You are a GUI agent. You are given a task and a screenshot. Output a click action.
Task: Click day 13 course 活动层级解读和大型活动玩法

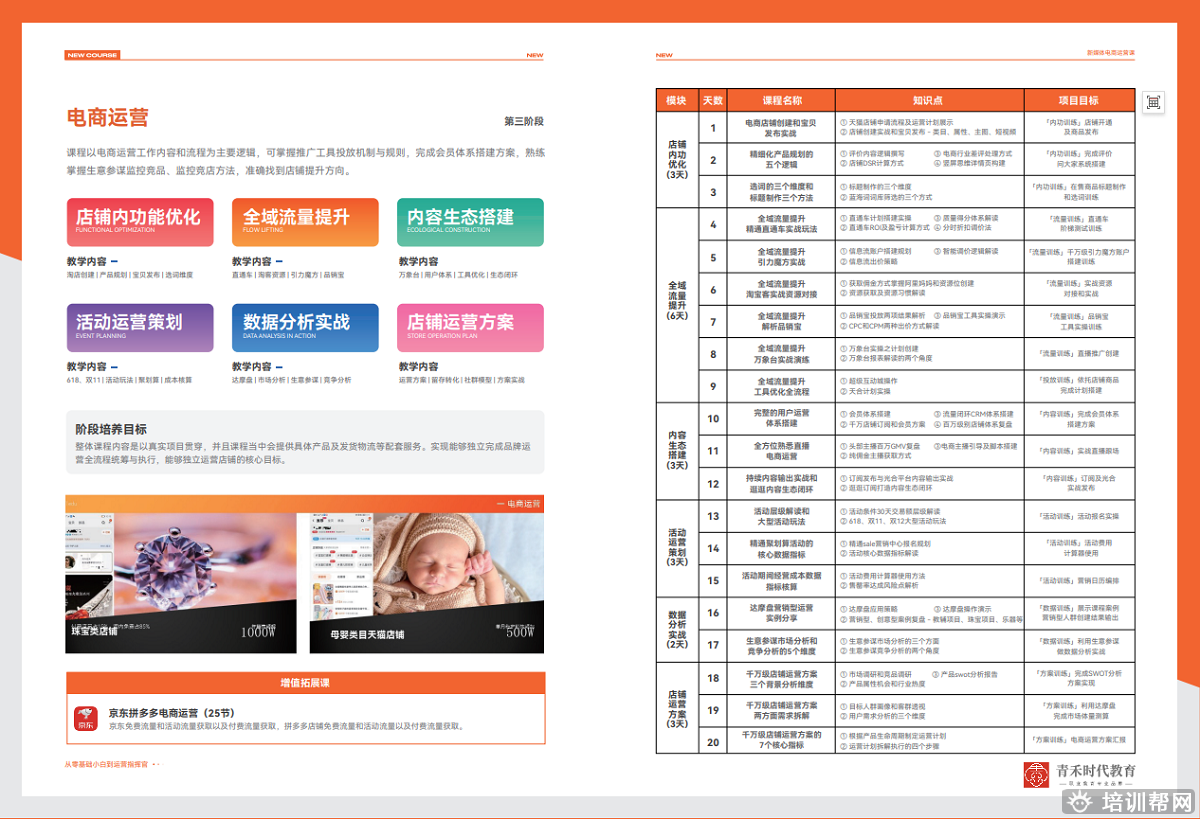782,516
